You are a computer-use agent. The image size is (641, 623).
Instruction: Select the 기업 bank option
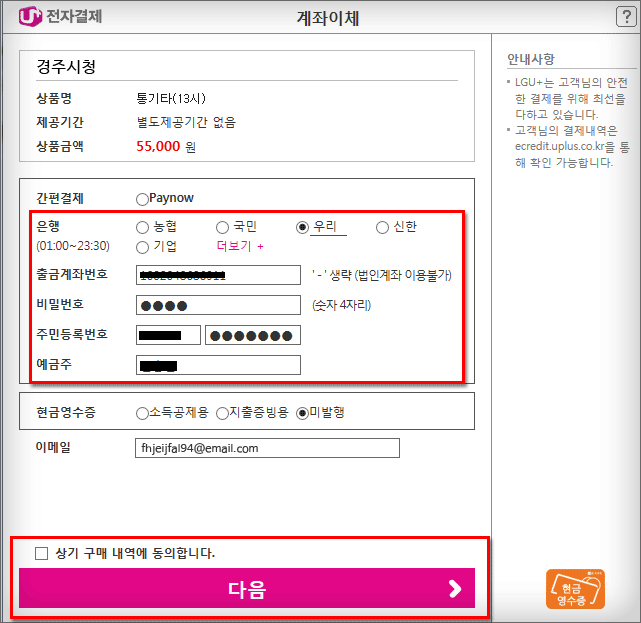click(142, 247)
